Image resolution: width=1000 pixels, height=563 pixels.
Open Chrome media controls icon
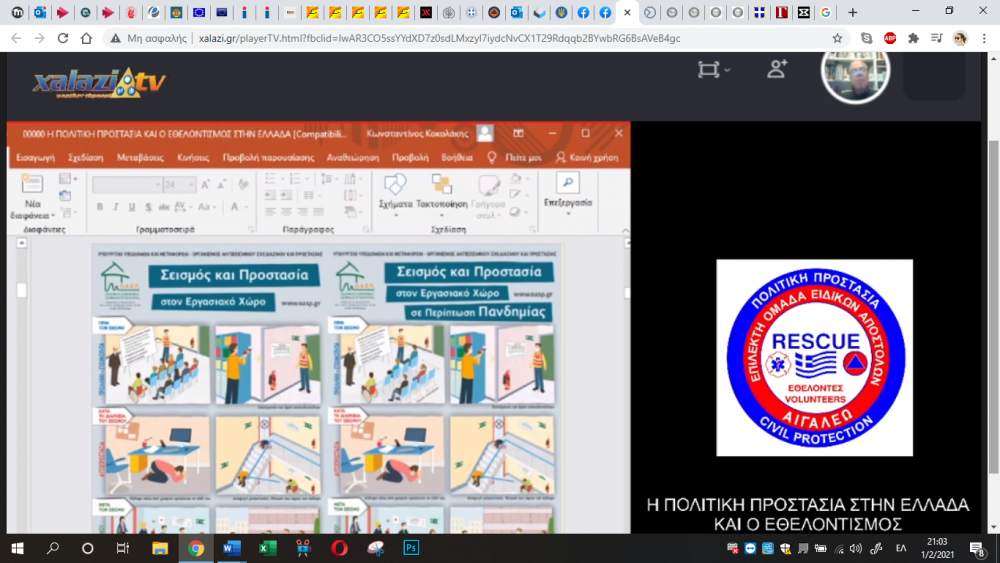pyautogui.click(x=936, y=38)
